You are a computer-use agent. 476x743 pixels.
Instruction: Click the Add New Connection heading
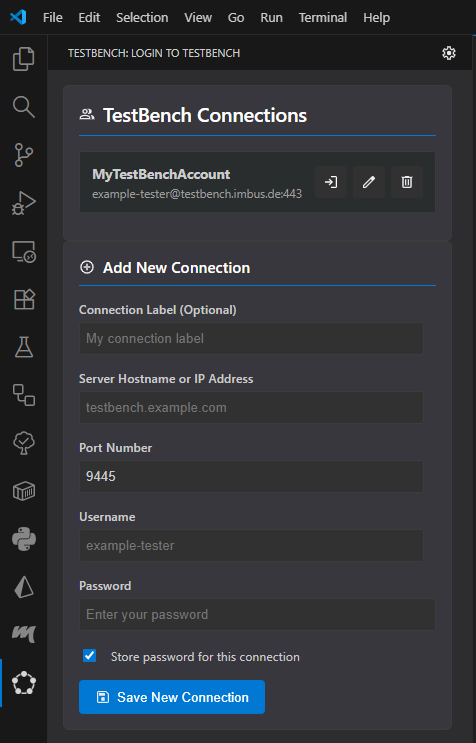(x=176, y=268)
